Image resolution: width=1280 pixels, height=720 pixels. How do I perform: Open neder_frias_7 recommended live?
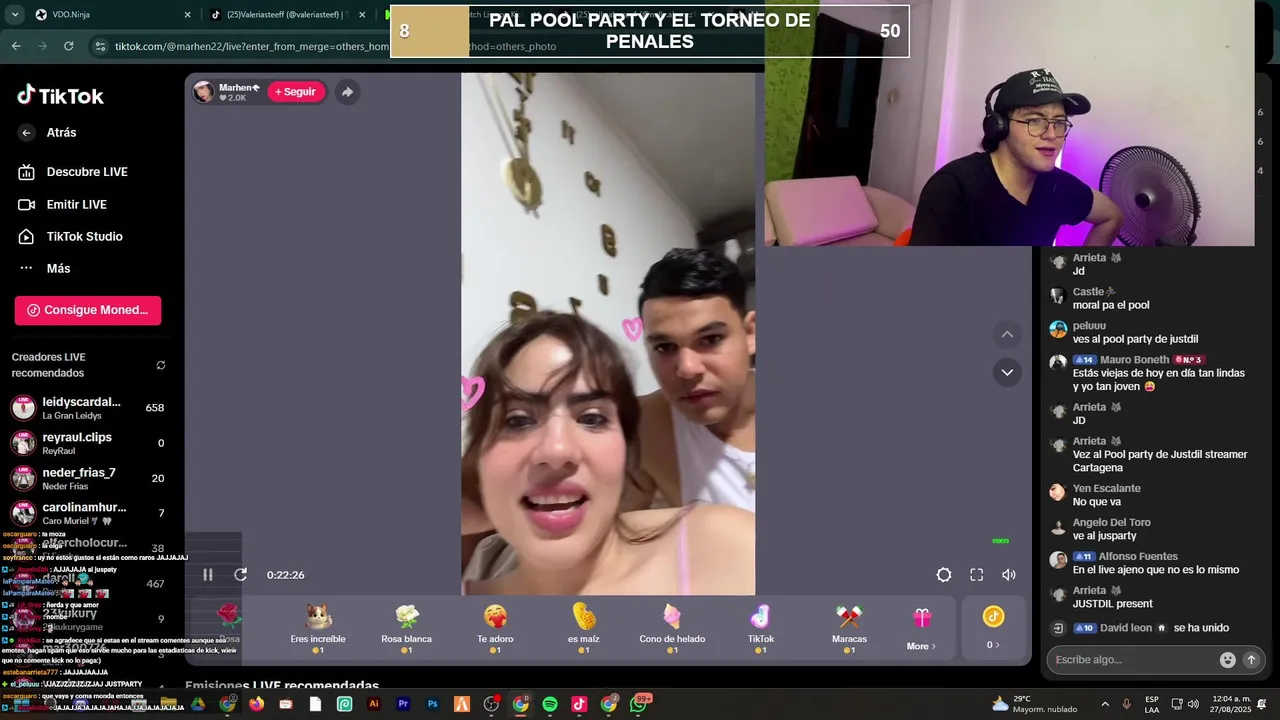[x=88, y=478]
